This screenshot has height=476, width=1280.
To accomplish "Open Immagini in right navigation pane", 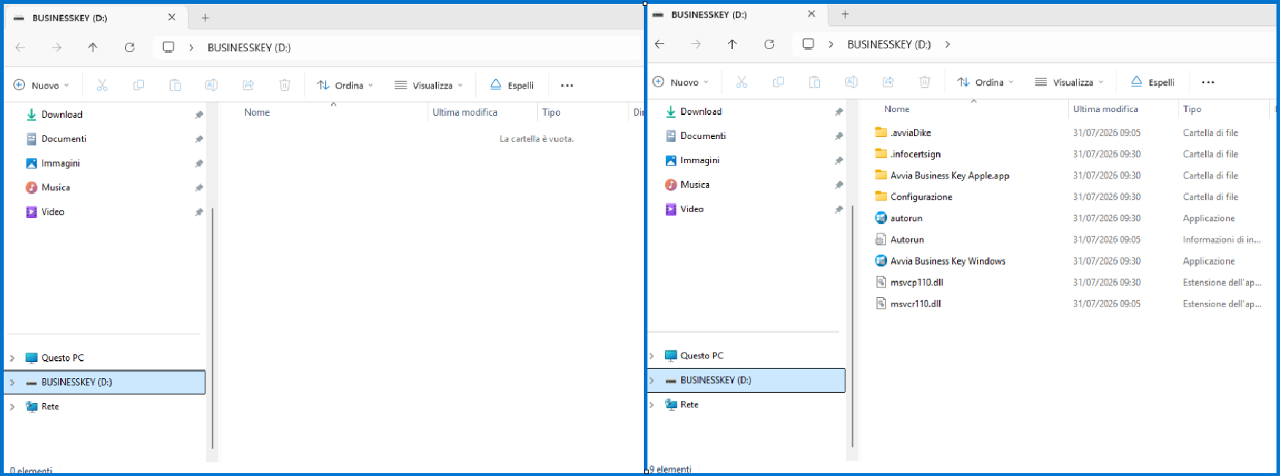I will [x=700, y=160].
